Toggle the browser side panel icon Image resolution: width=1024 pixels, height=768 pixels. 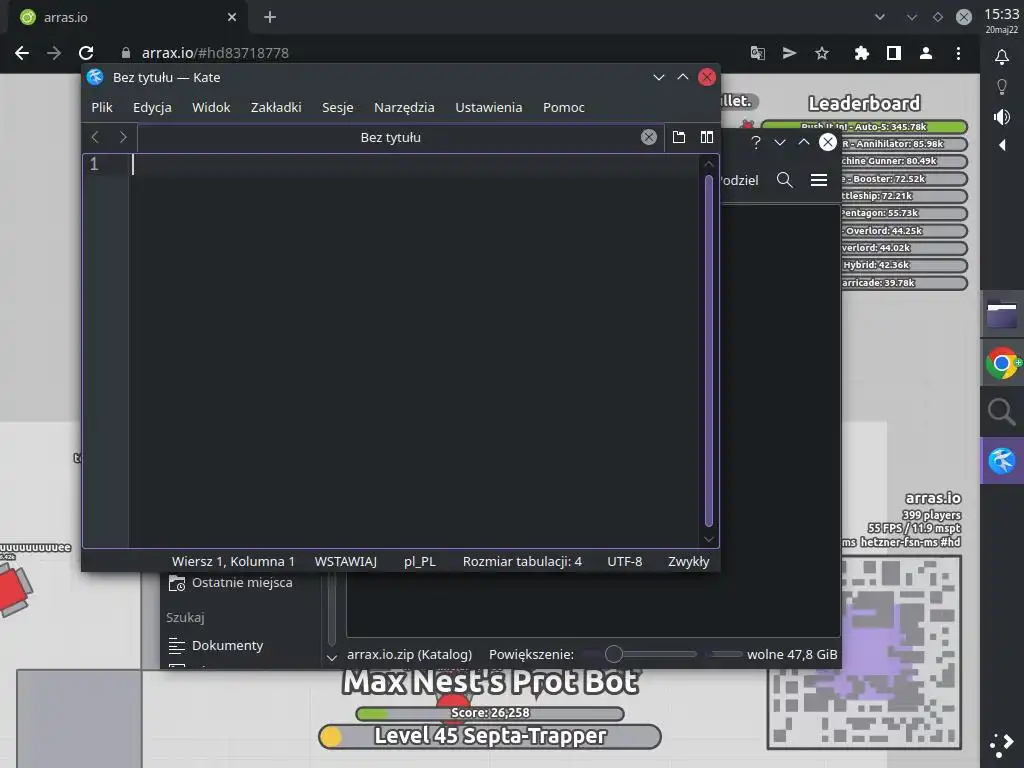point(894,53)
